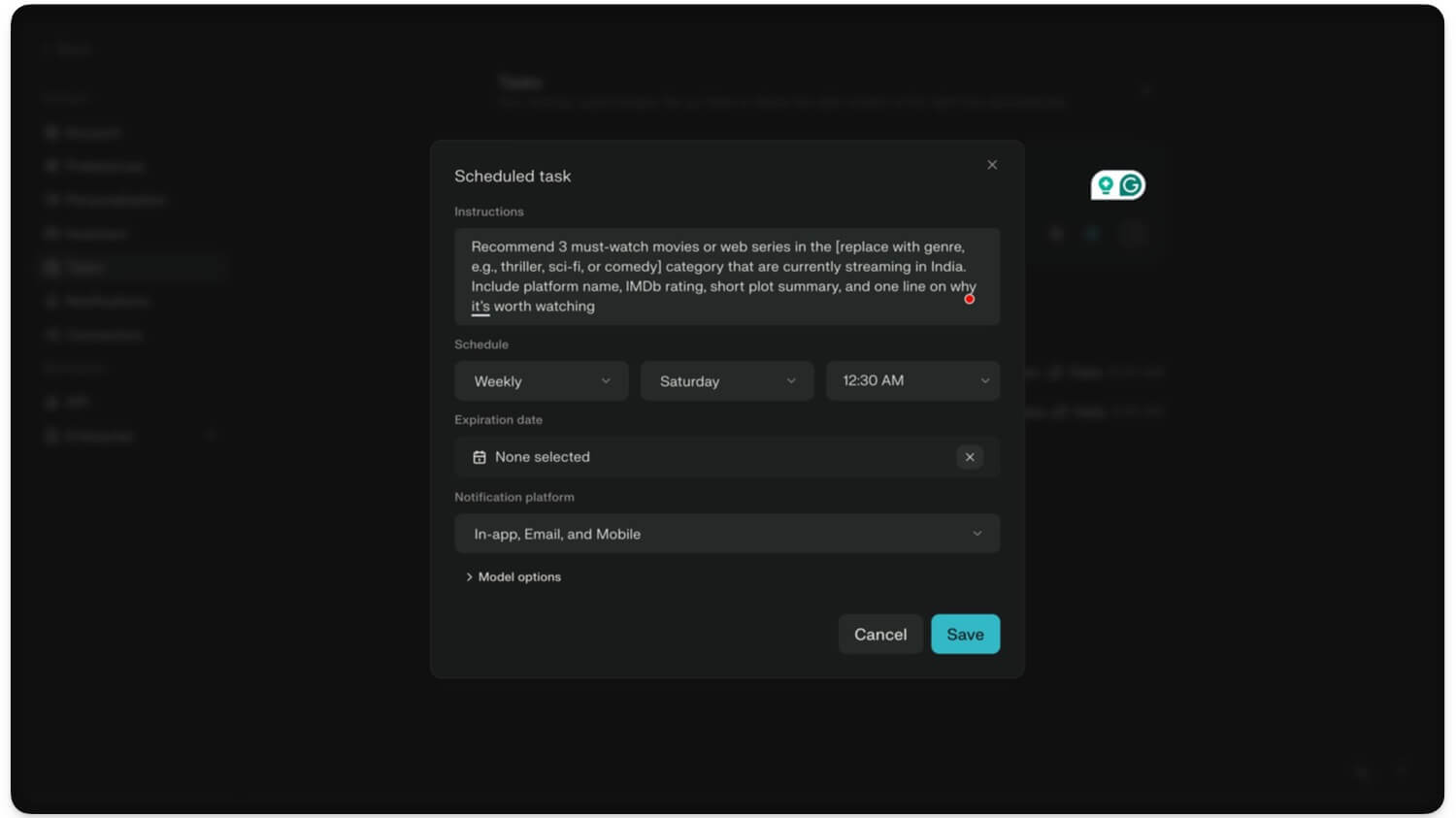Click the underlined word "it's"

click(x=480, y=307)
